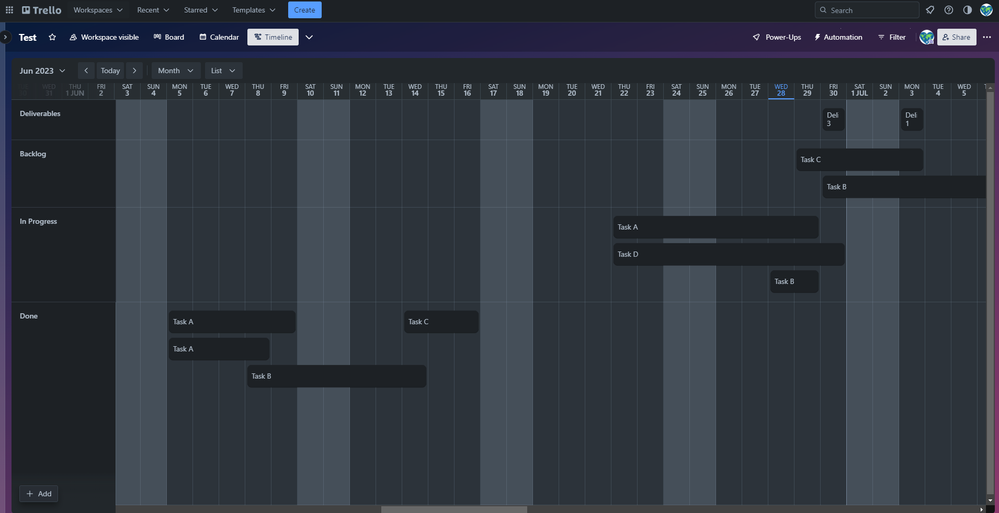
Task: Open Task C card in Done
Action: click(441, 322)
